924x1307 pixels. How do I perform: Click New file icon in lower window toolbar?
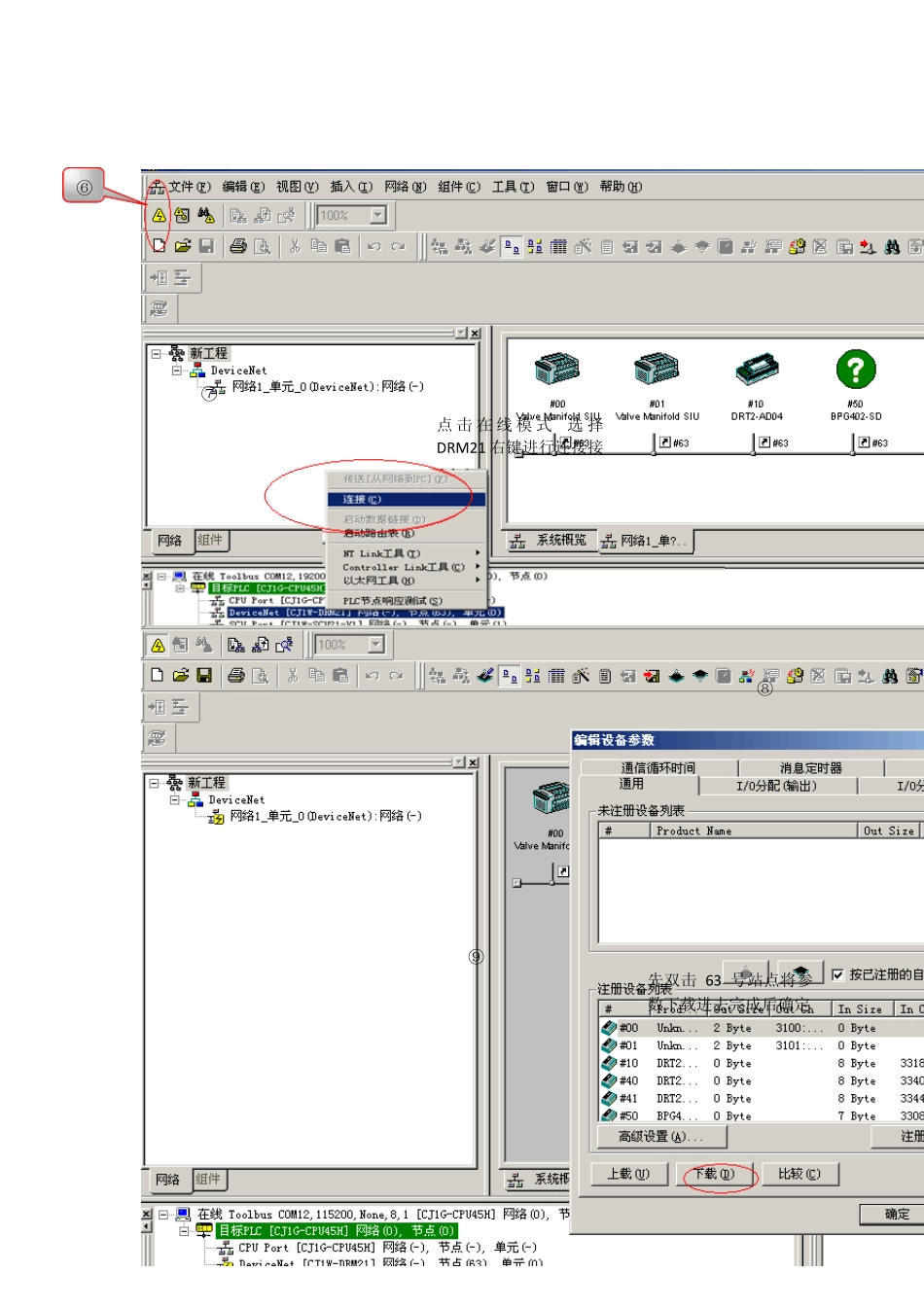(x=156, y=675)
